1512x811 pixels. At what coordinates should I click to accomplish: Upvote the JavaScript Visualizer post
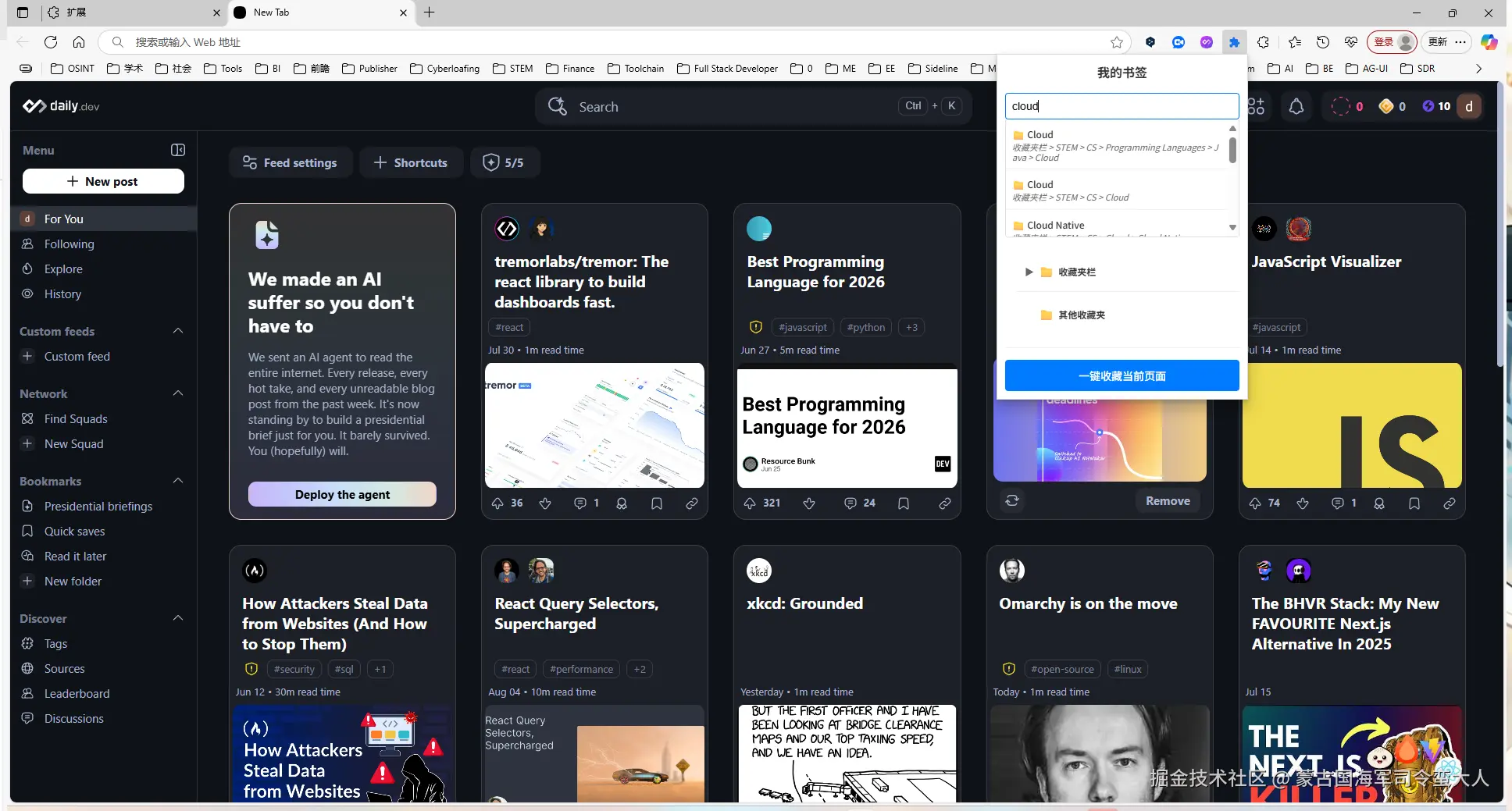[1255, 503]
